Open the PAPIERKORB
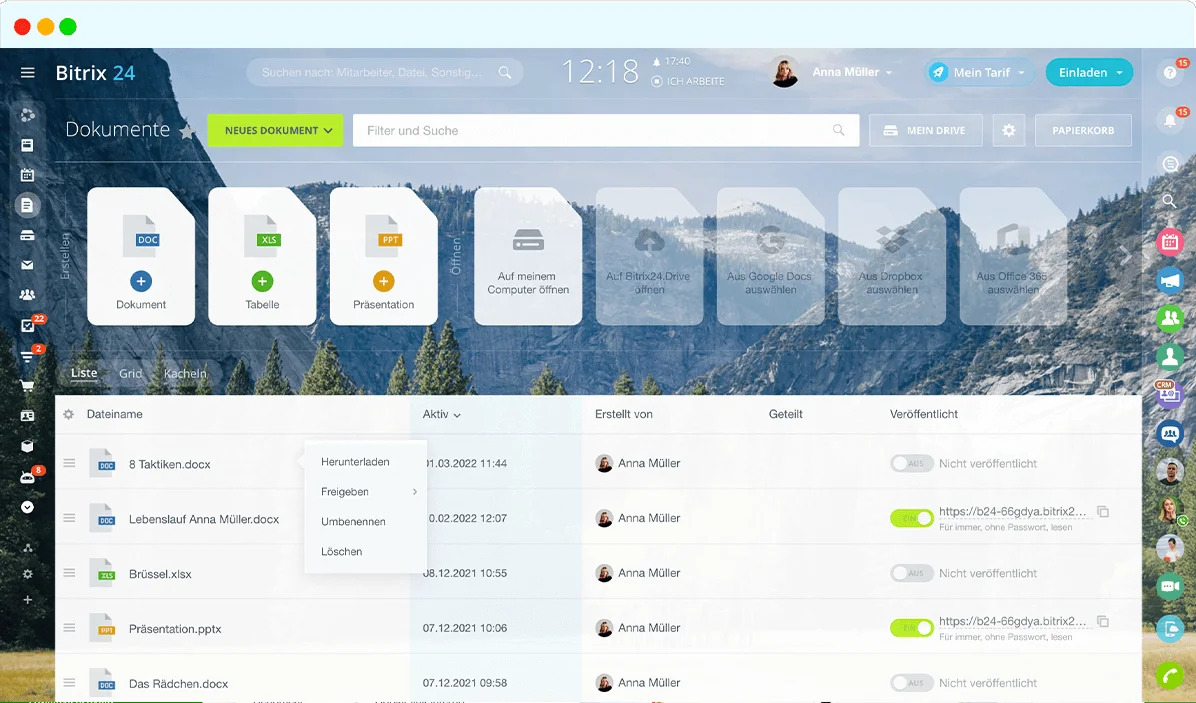 (1083, 130)
